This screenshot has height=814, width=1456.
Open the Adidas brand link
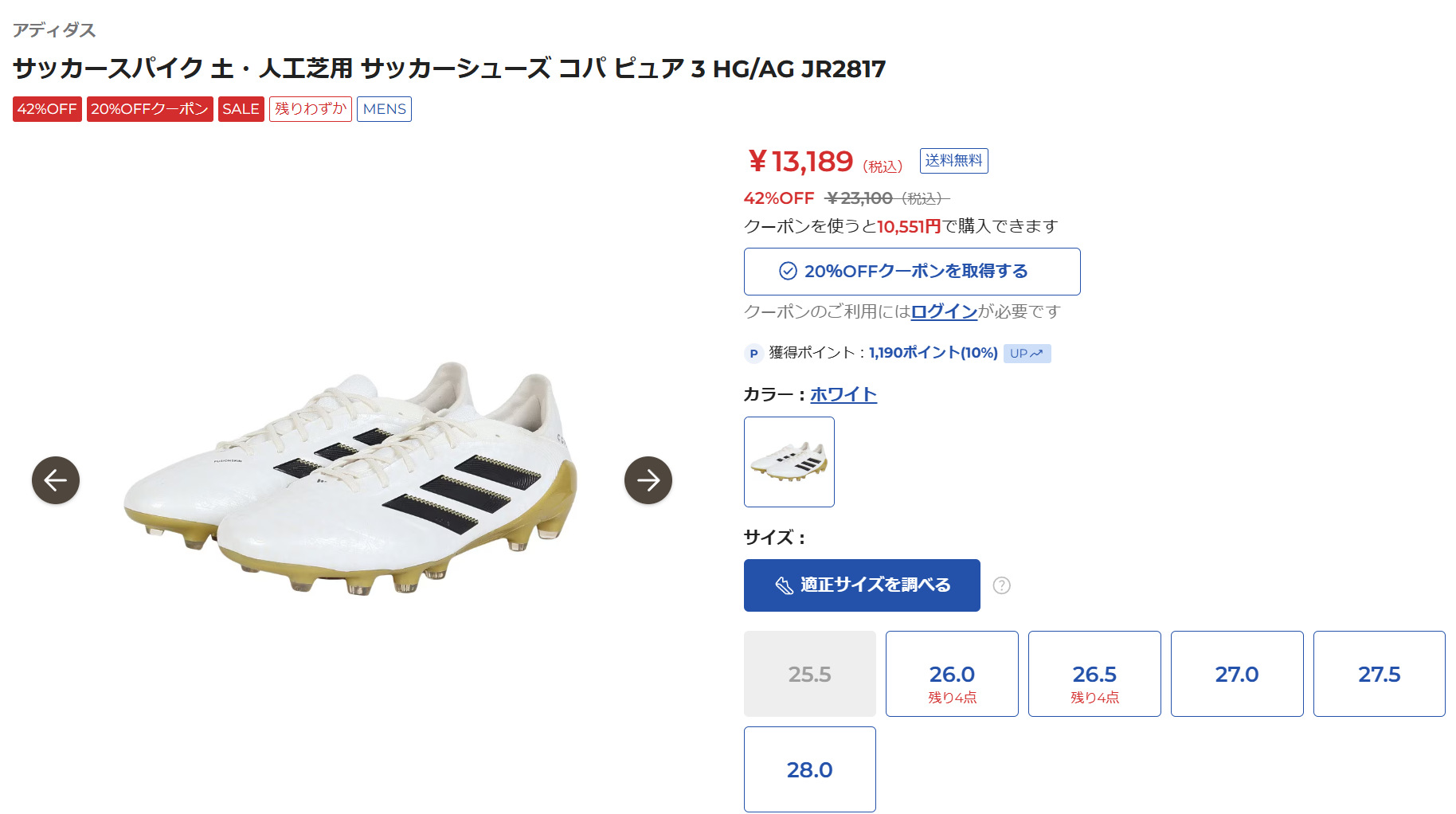click(x=54, y=30)
